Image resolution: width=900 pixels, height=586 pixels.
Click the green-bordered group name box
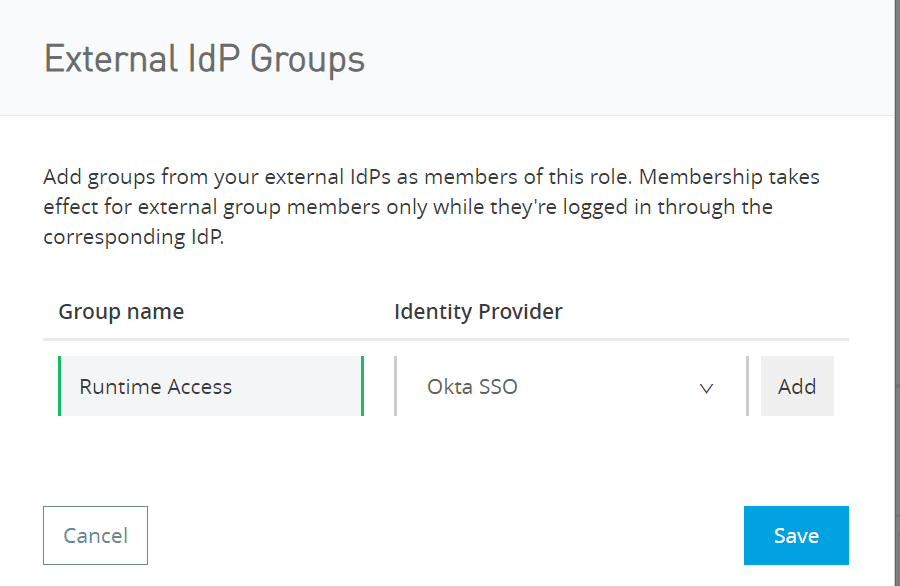click(211, 386)
